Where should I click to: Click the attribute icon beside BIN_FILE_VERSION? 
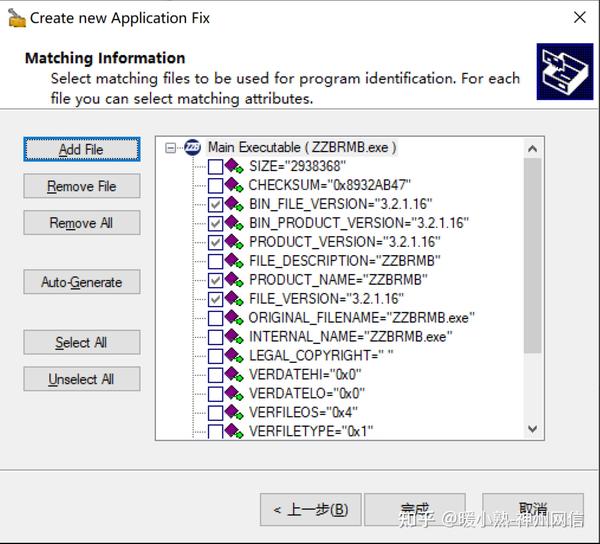pyautogui.click(x=234, y=204)
